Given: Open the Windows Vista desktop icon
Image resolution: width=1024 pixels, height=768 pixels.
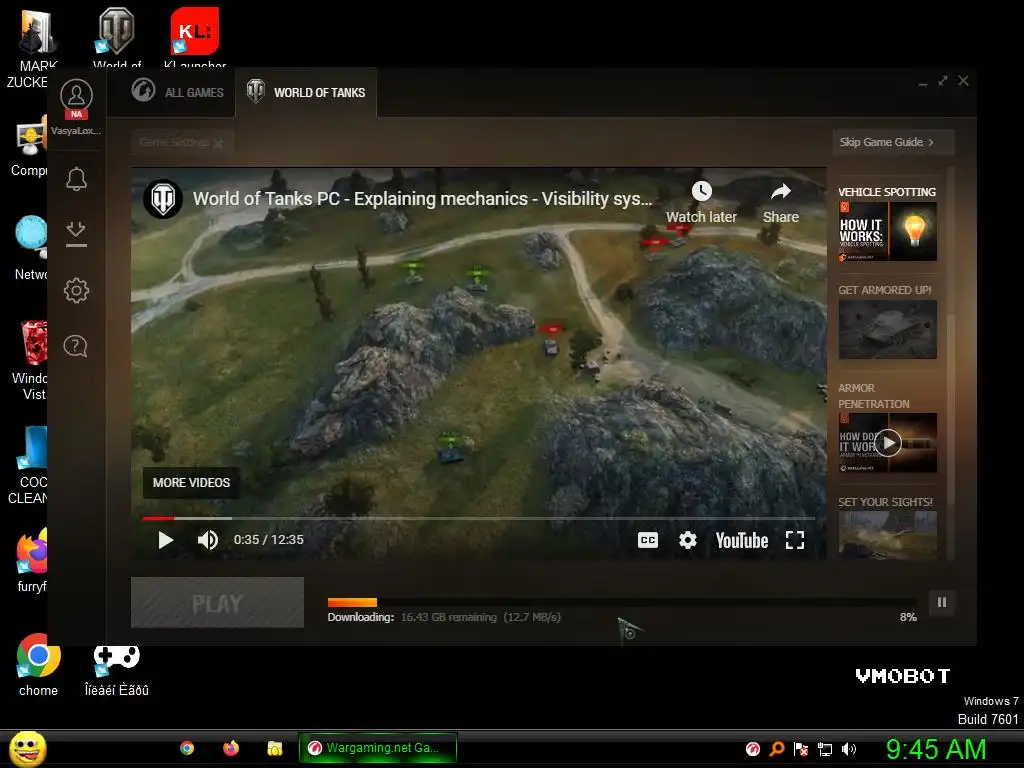Looking at the screenshot, I should click(x=29, y=360).
